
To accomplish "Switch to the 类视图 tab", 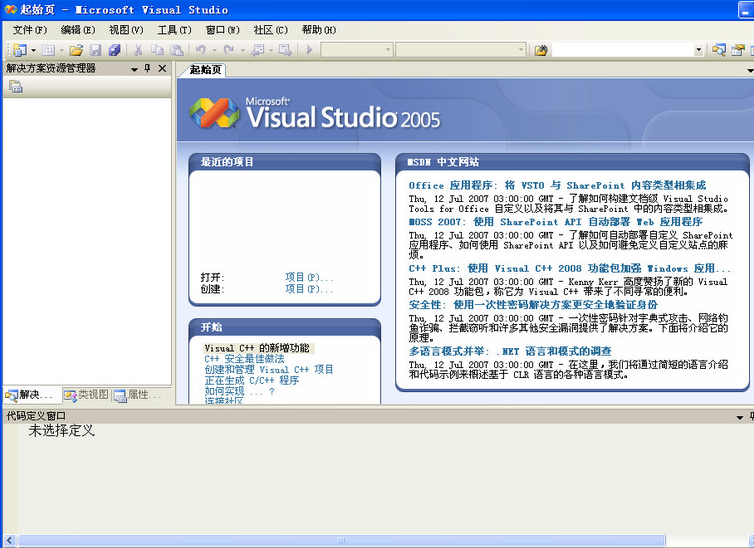I will 87,395.
